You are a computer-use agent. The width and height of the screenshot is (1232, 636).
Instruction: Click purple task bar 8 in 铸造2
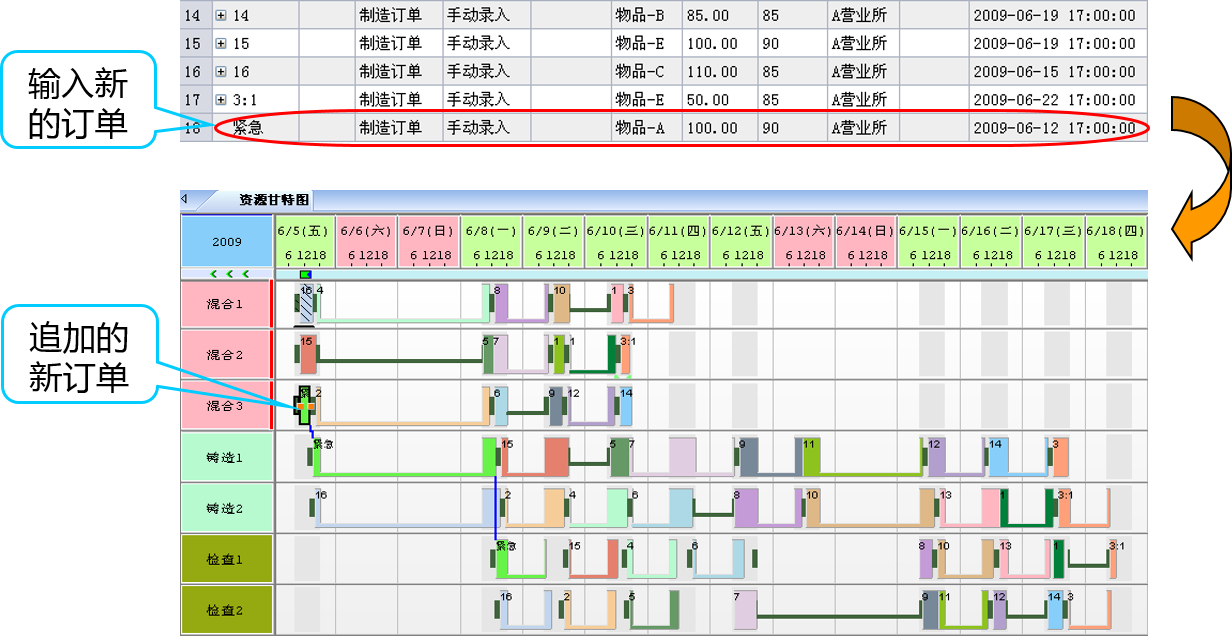[x=747, y=508]
